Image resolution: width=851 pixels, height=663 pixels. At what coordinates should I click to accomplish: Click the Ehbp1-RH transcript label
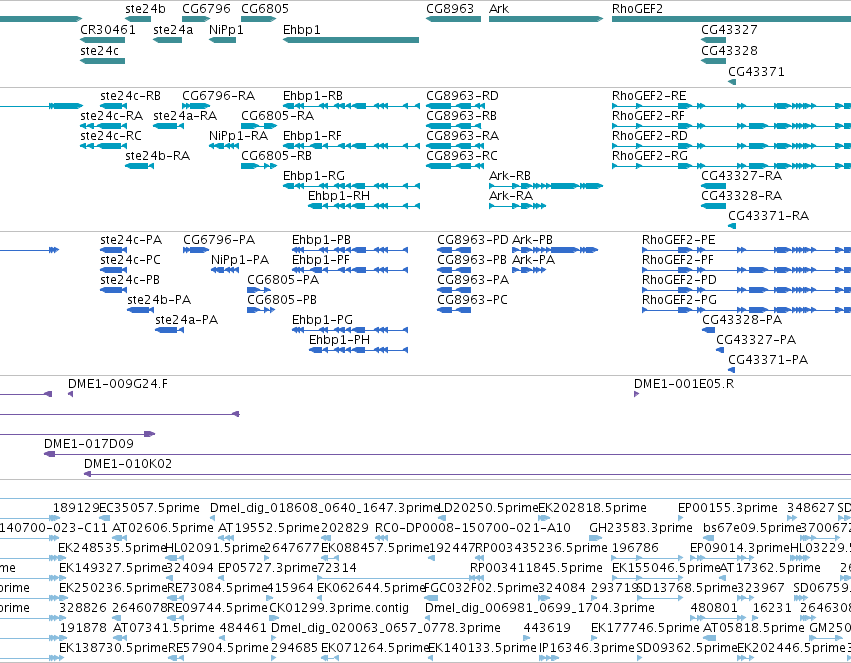pos(339,195)
